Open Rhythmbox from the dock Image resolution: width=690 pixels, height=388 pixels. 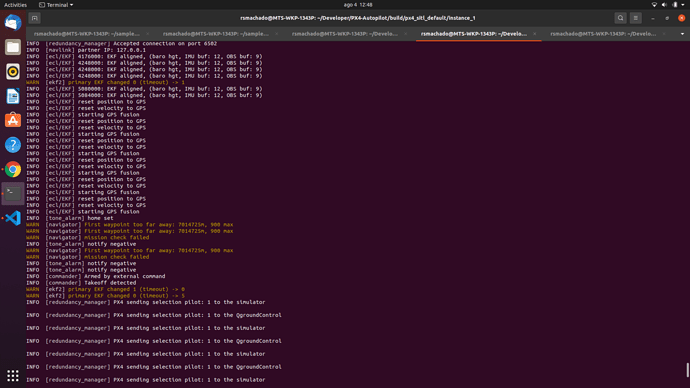(x=13, y=72)
